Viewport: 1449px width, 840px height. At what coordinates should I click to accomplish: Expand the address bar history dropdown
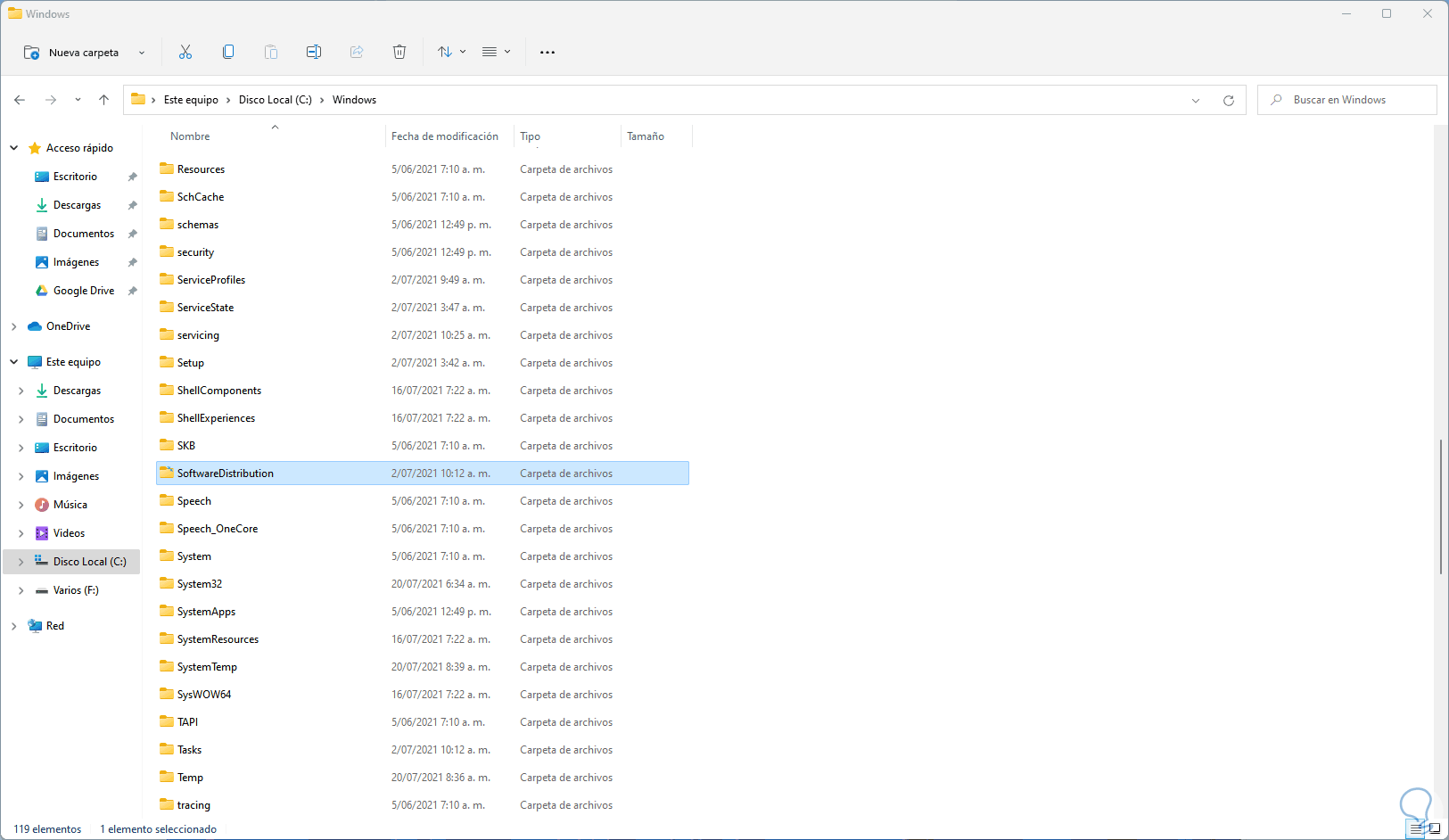[x=1196, y=101]
